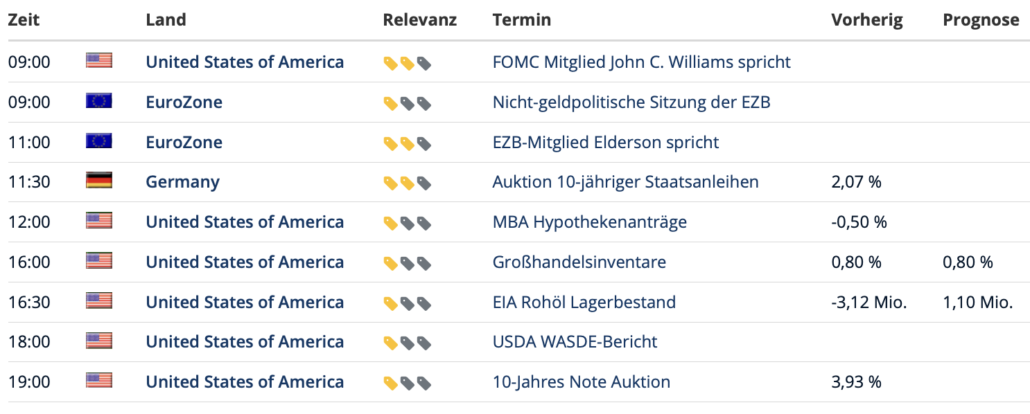Click the Prognose column header
Viewport: 1030px width, 414px height.
(981, 21)
